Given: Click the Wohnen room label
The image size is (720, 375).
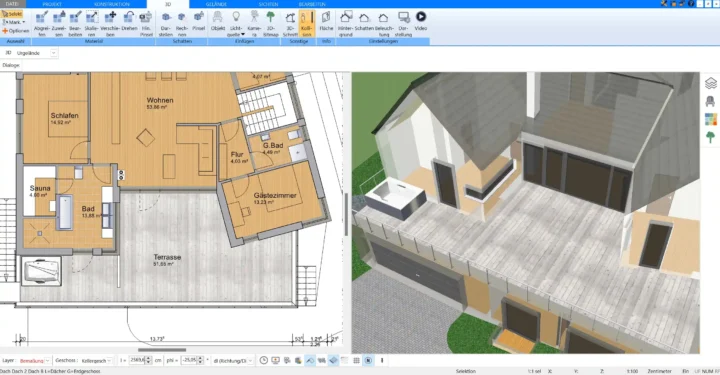Looking at the screenshot, I should point(160,100).
